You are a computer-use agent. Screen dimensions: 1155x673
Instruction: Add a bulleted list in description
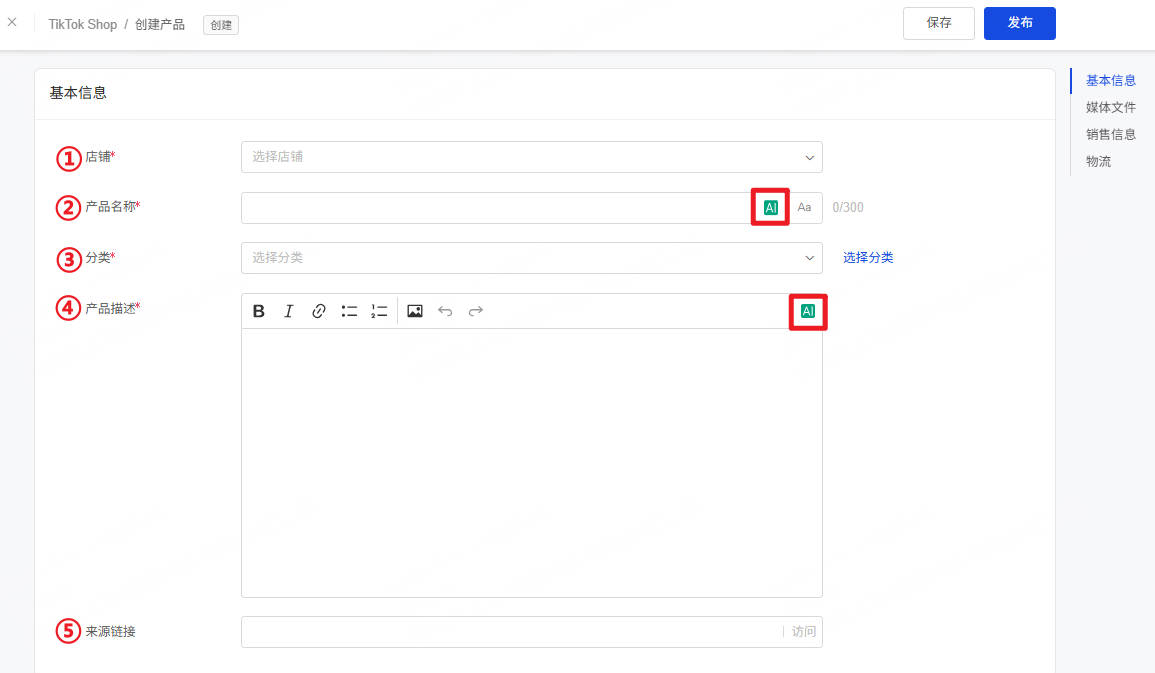click(349, 311)
